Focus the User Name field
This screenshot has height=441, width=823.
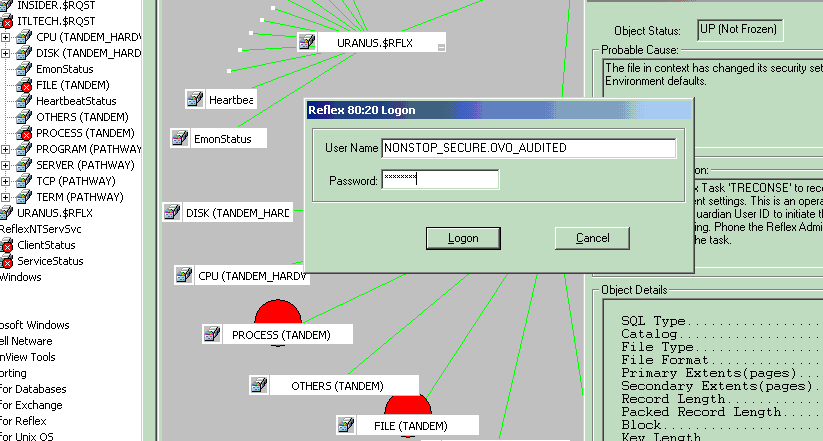pos(529,148)
